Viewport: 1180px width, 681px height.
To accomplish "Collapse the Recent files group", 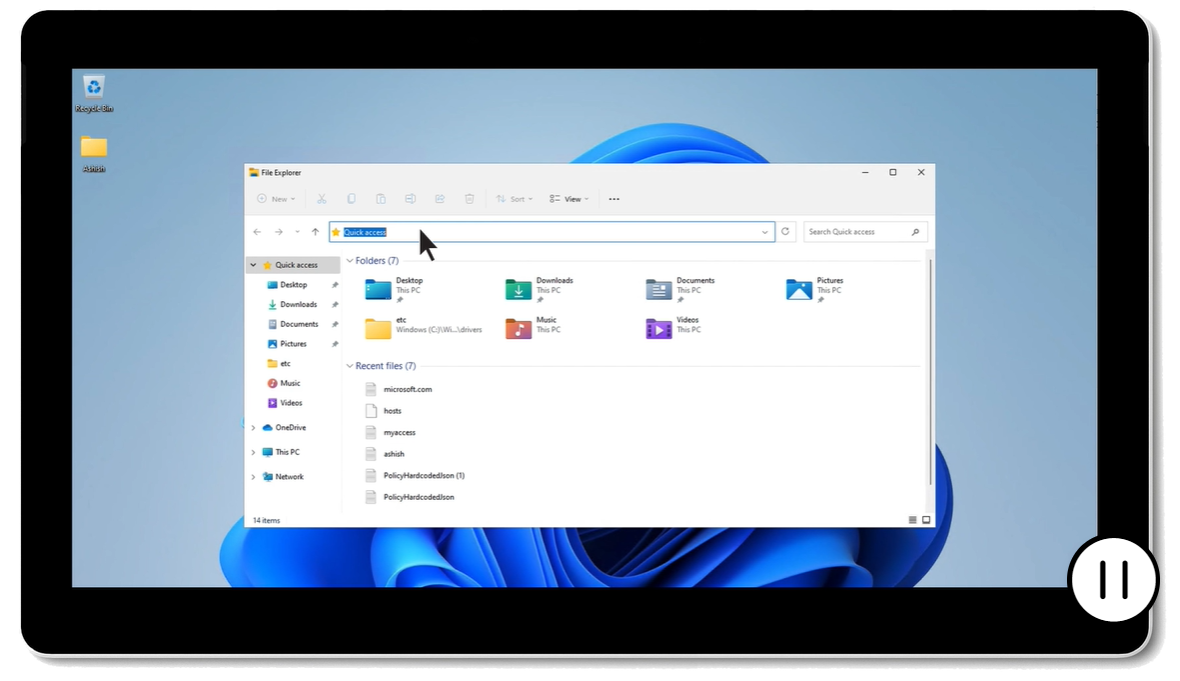I will tap(349, 366).
